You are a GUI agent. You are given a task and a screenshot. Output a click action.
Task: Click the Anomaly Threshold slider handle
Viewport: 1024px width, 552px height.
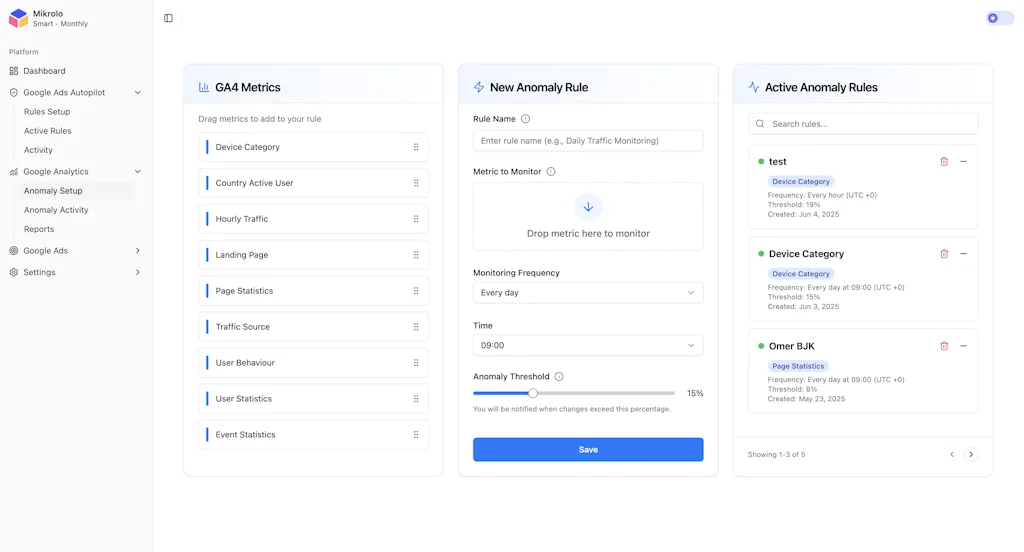point(533,393)
